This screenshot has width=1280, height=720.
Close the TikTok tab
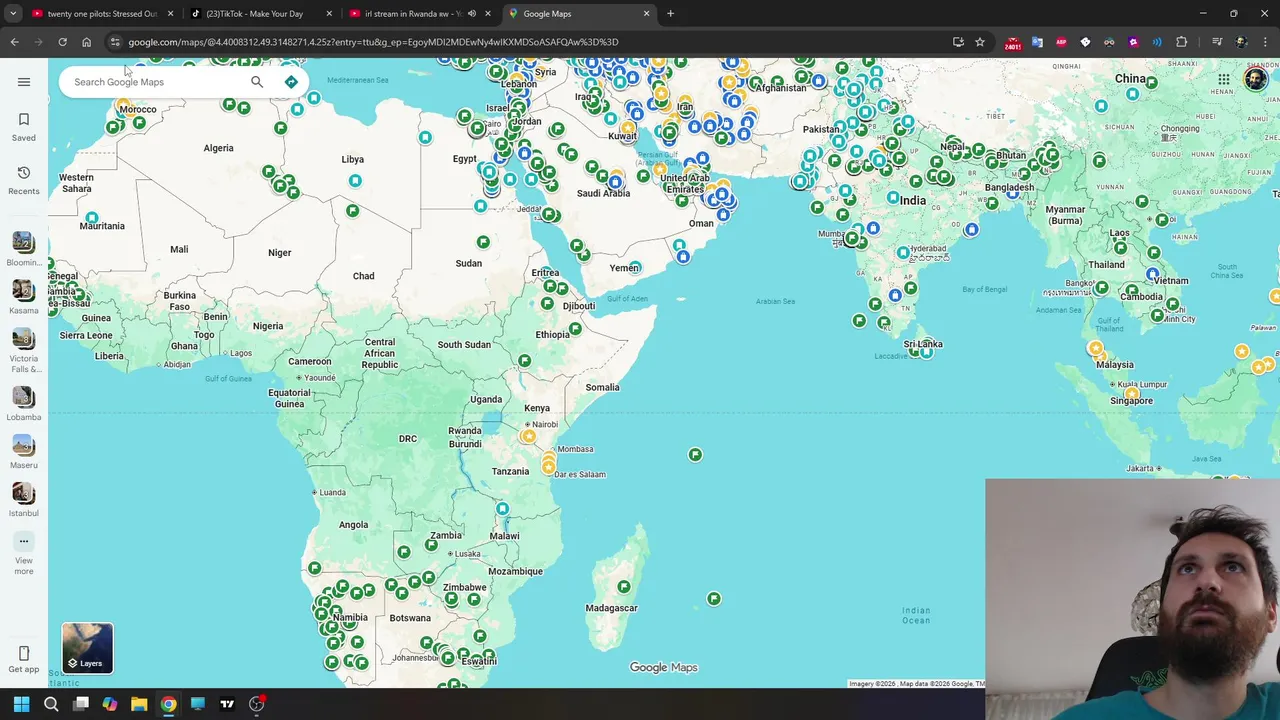pyautogui.click(x=329, y=14)
